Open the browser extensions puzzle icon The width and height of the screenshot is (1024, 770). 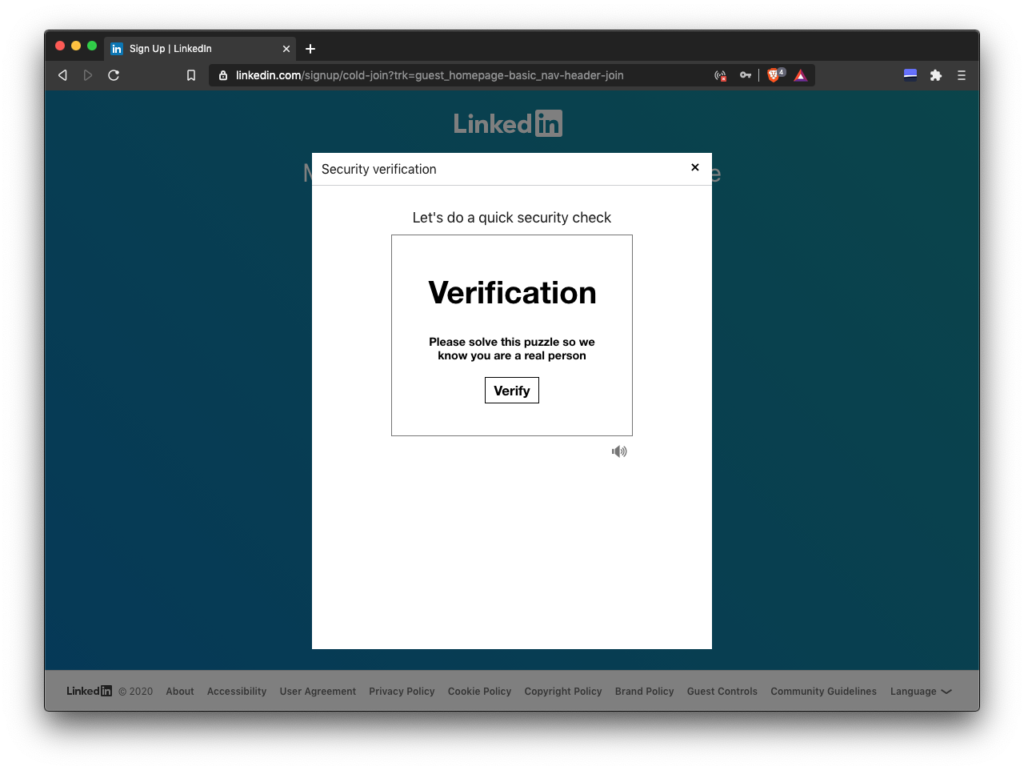click(936, 75)
